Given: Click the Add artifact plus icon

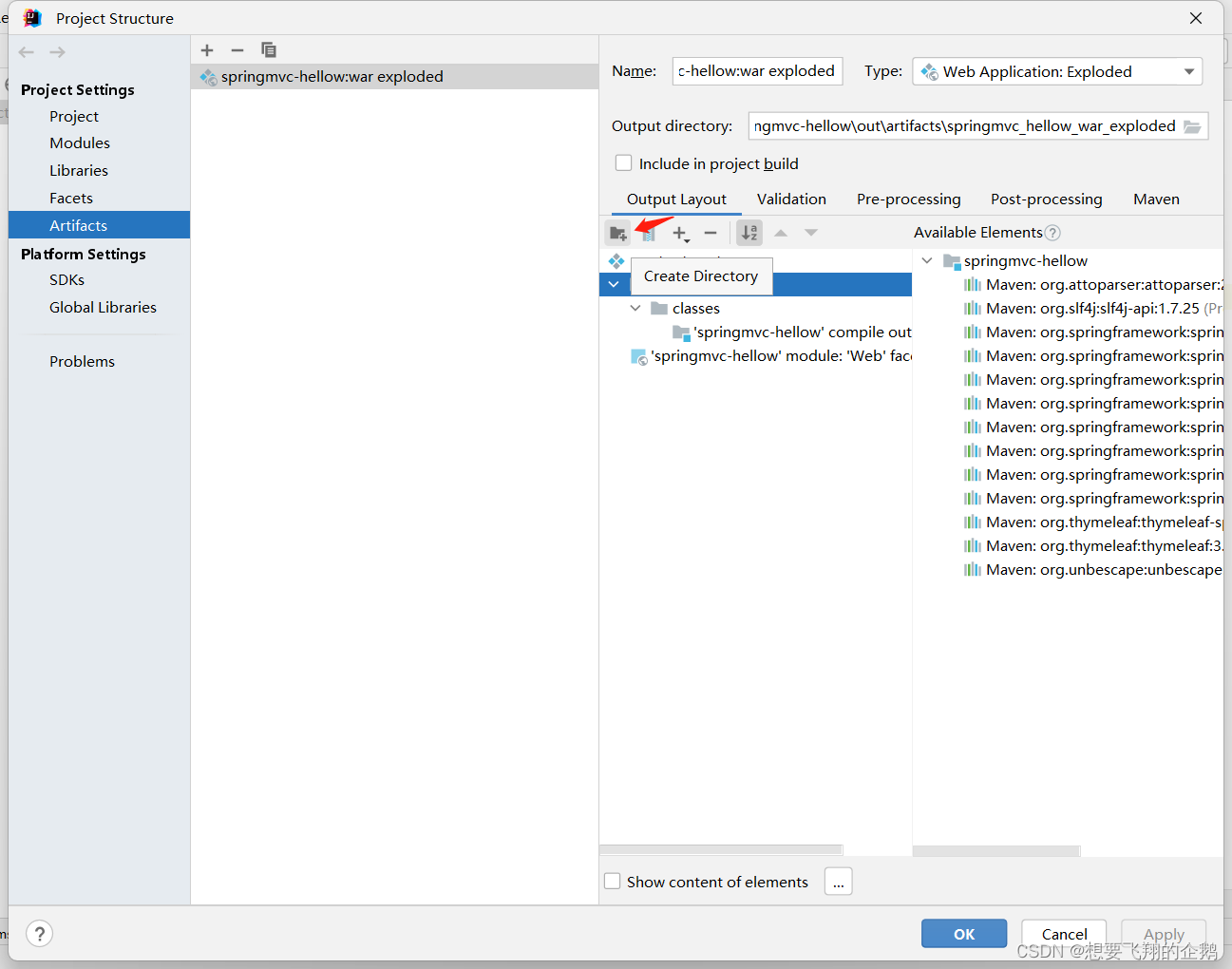Looking at the screenshot, I should pos(207,49).
